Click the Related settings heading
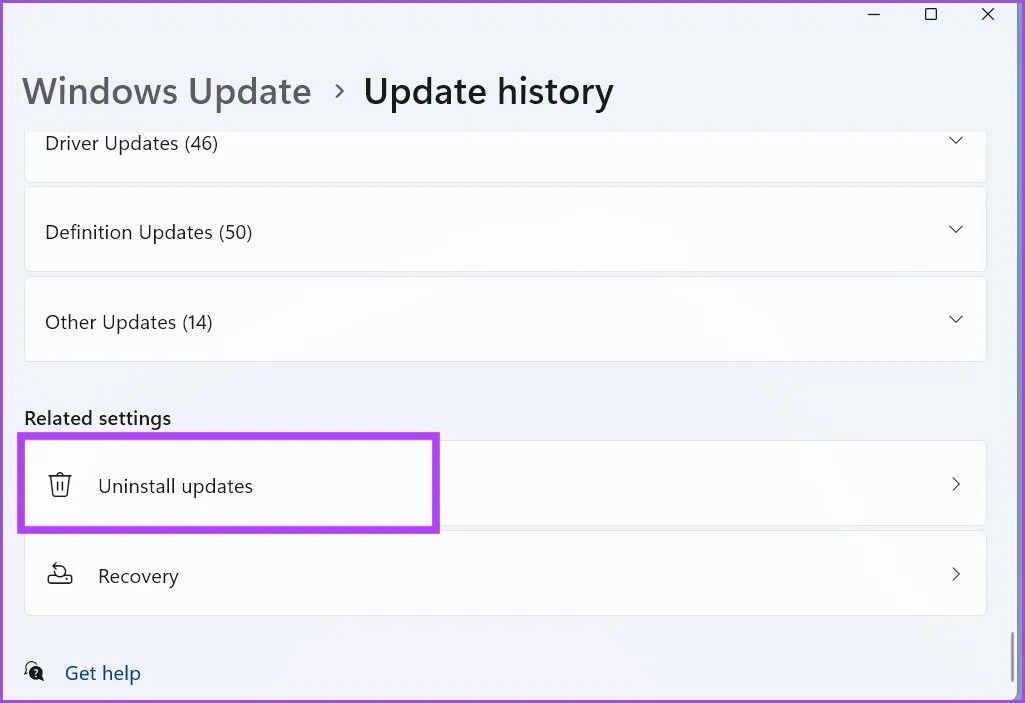The image size is (1025, 703). [98, 418]
